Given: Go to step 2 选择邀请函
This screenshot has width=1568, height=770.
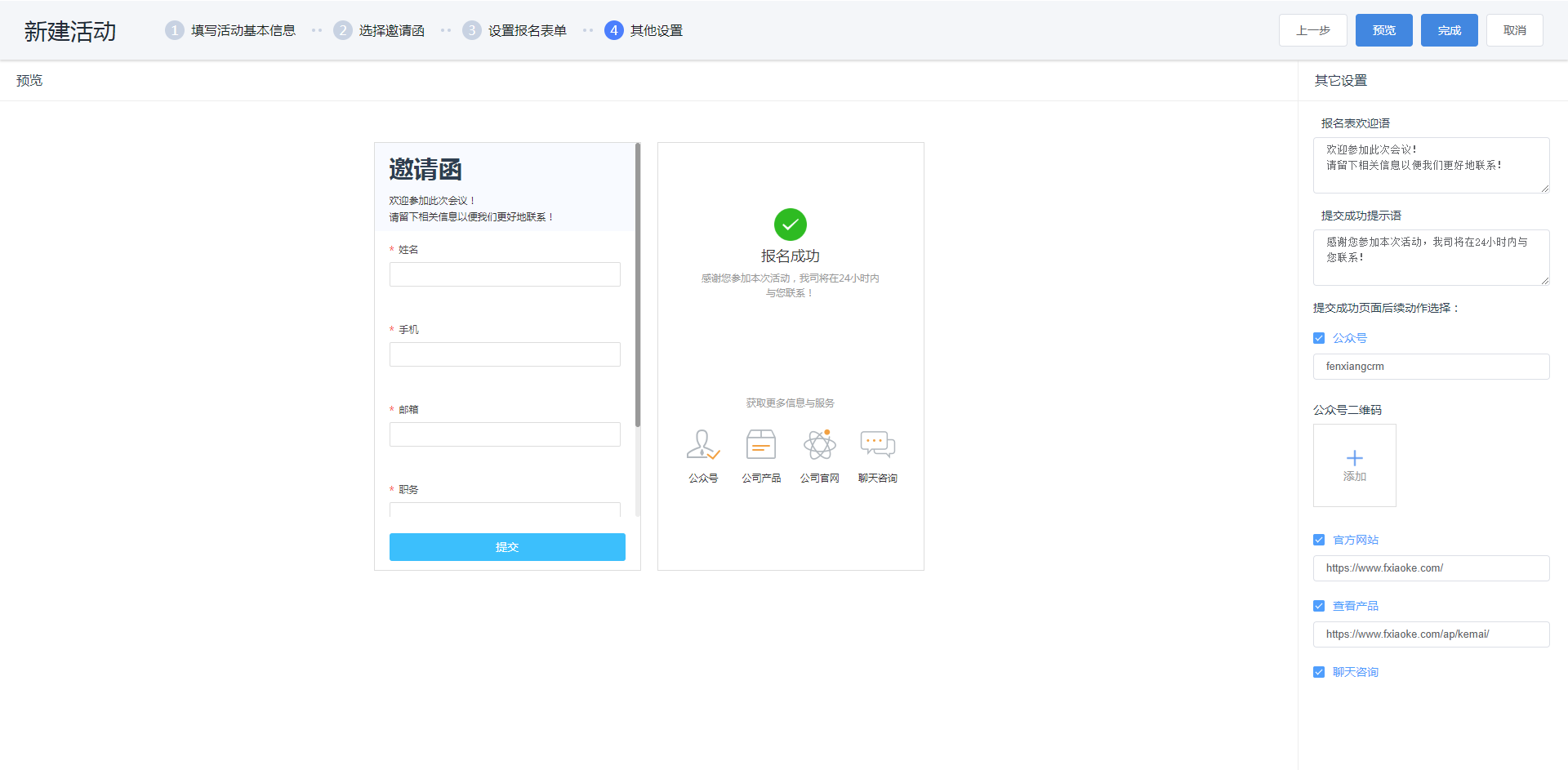Looking at the screenshot, I should click(x=379, y=30).
